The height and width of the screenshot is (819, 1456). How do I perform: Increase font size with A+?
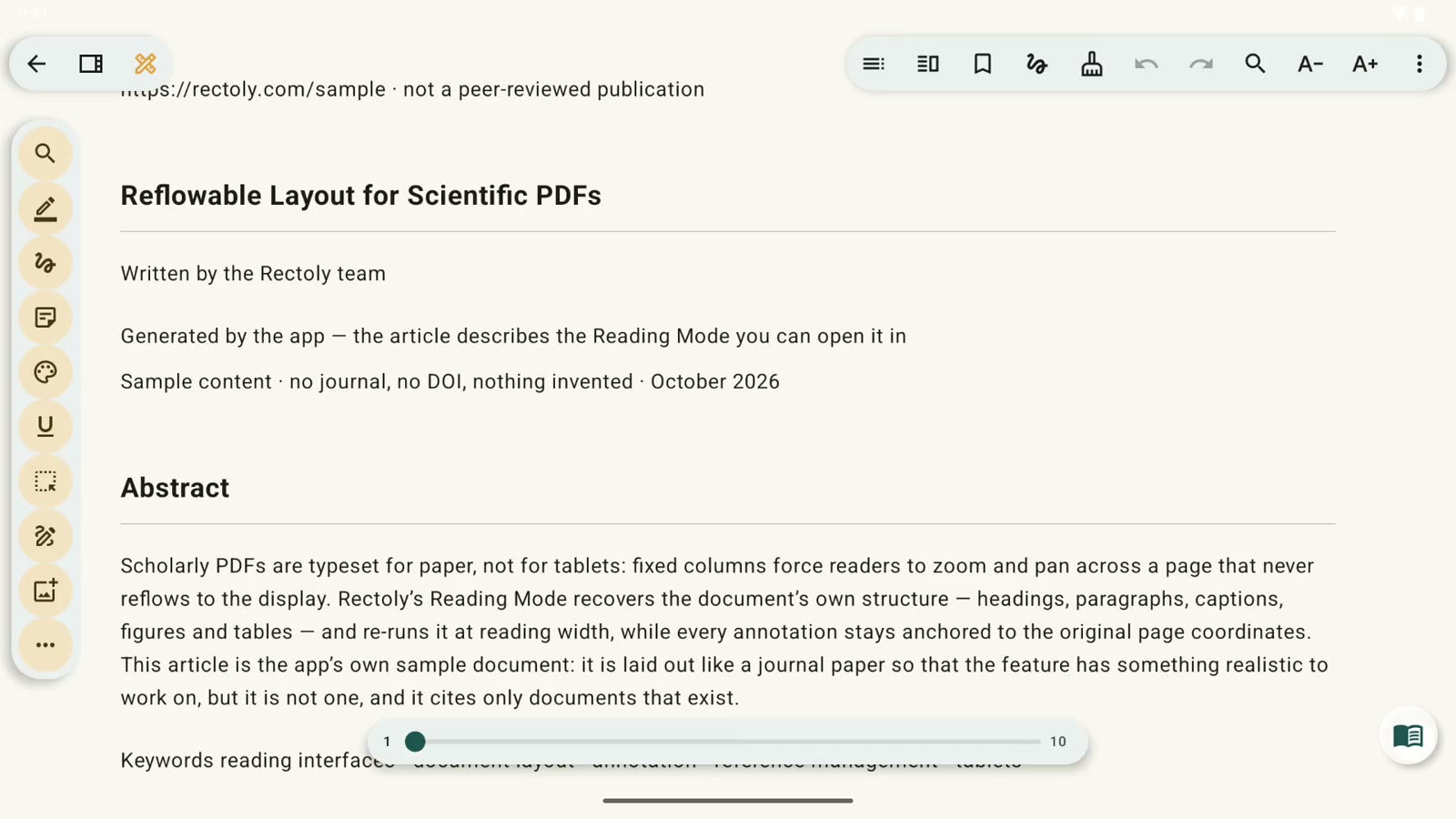point(1365,64)
